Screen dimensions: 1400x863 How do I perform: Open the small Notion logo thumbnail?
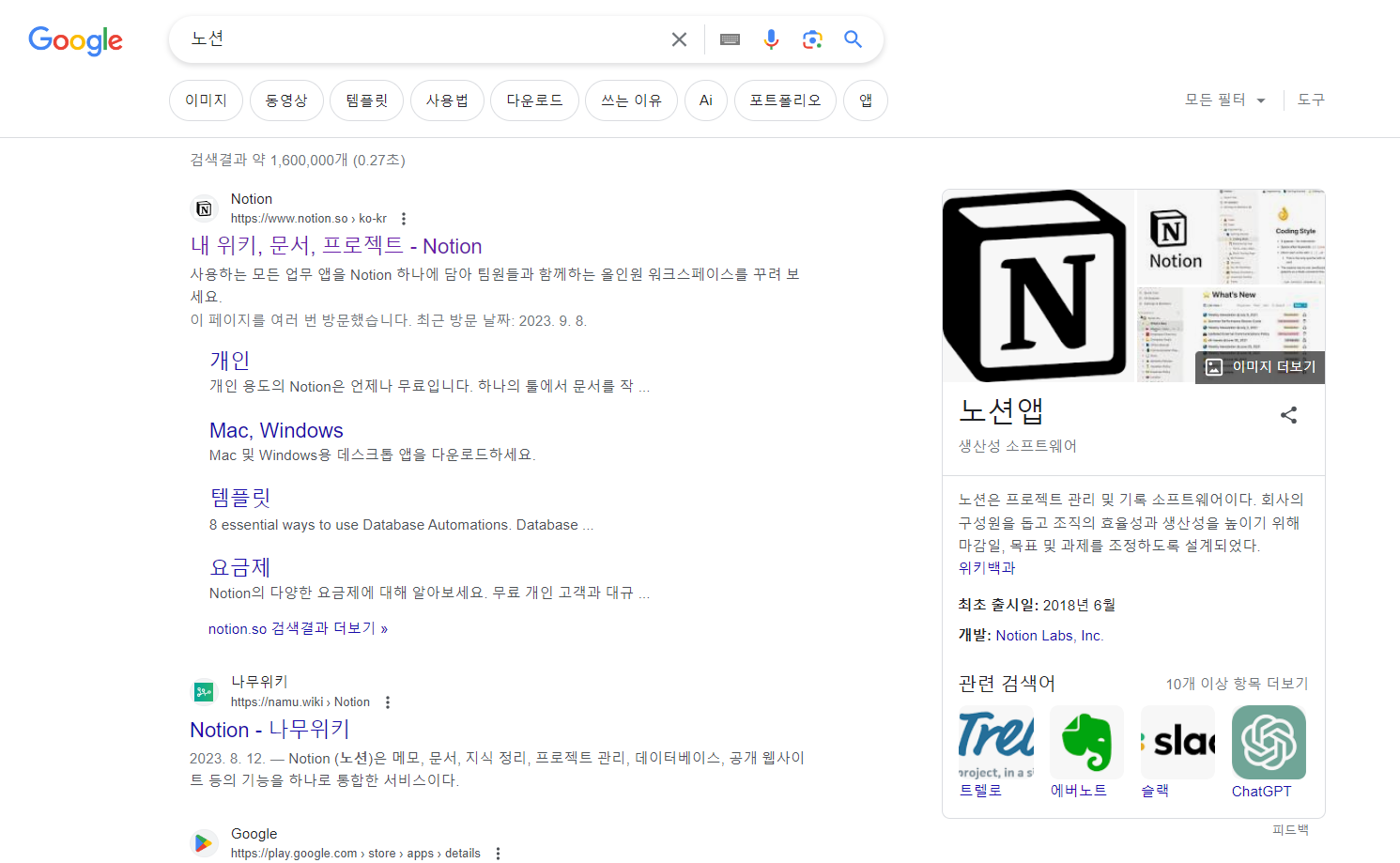point(1176,238)
